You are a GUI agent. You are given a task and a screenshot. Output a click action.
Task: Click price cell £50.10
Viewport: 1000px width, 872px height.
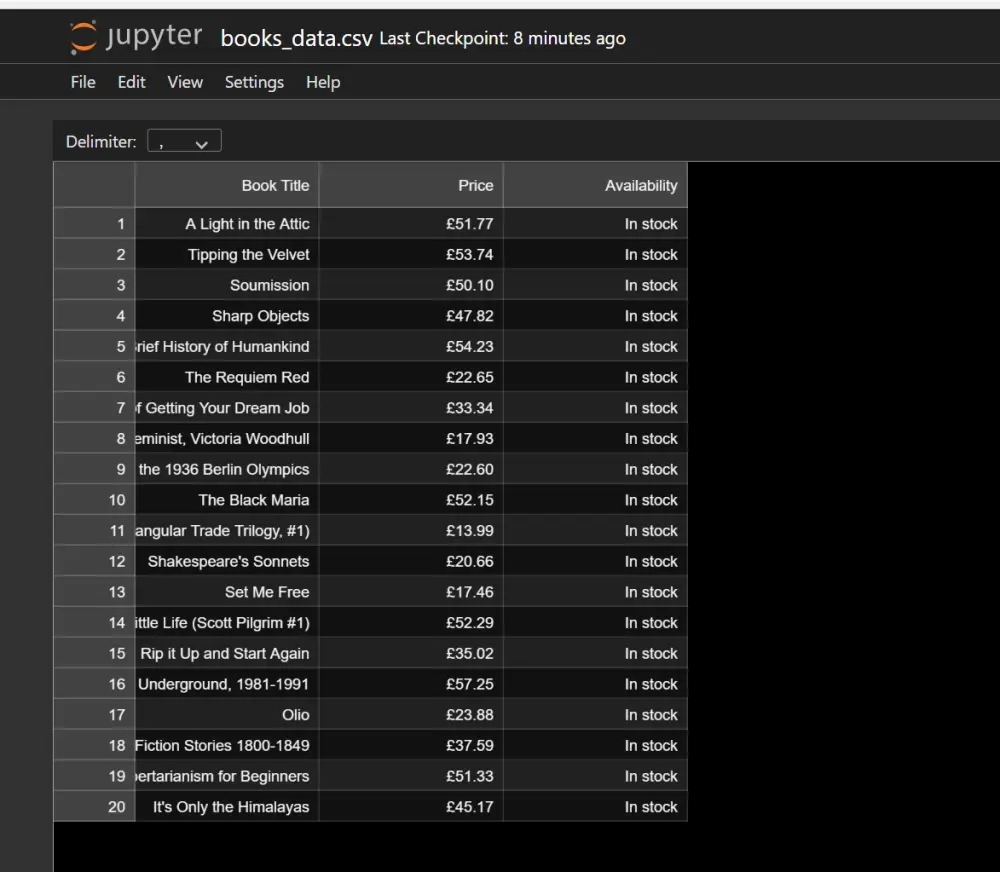pos(411,285)
